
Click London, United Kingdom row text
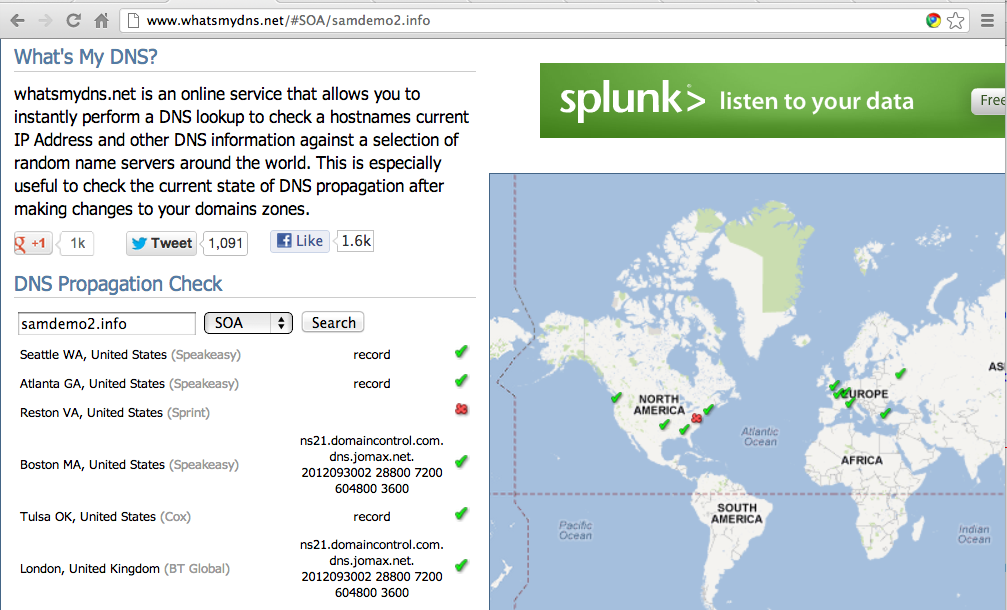point(125,568)
